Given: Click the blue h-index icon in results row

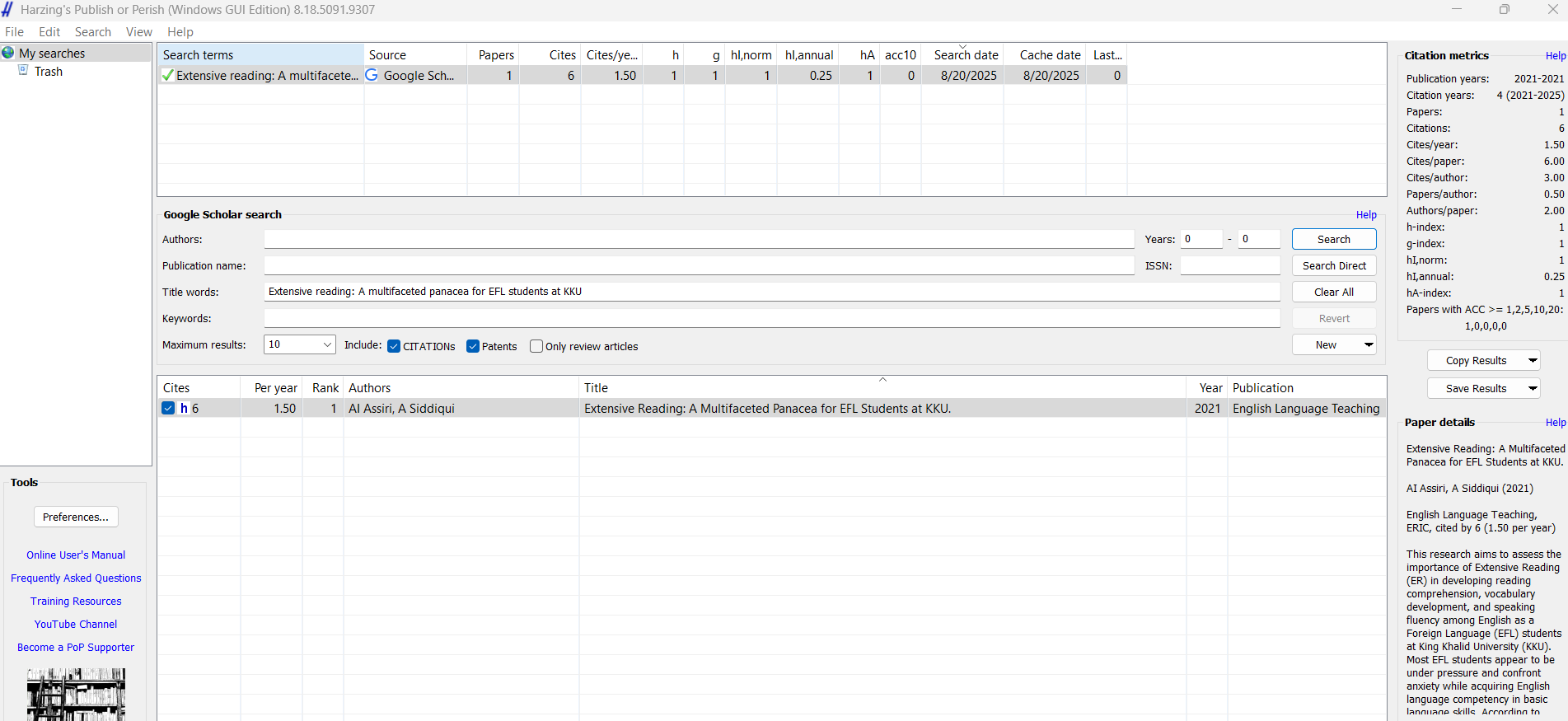Looking at the screenshot, I should click(185, 408).
